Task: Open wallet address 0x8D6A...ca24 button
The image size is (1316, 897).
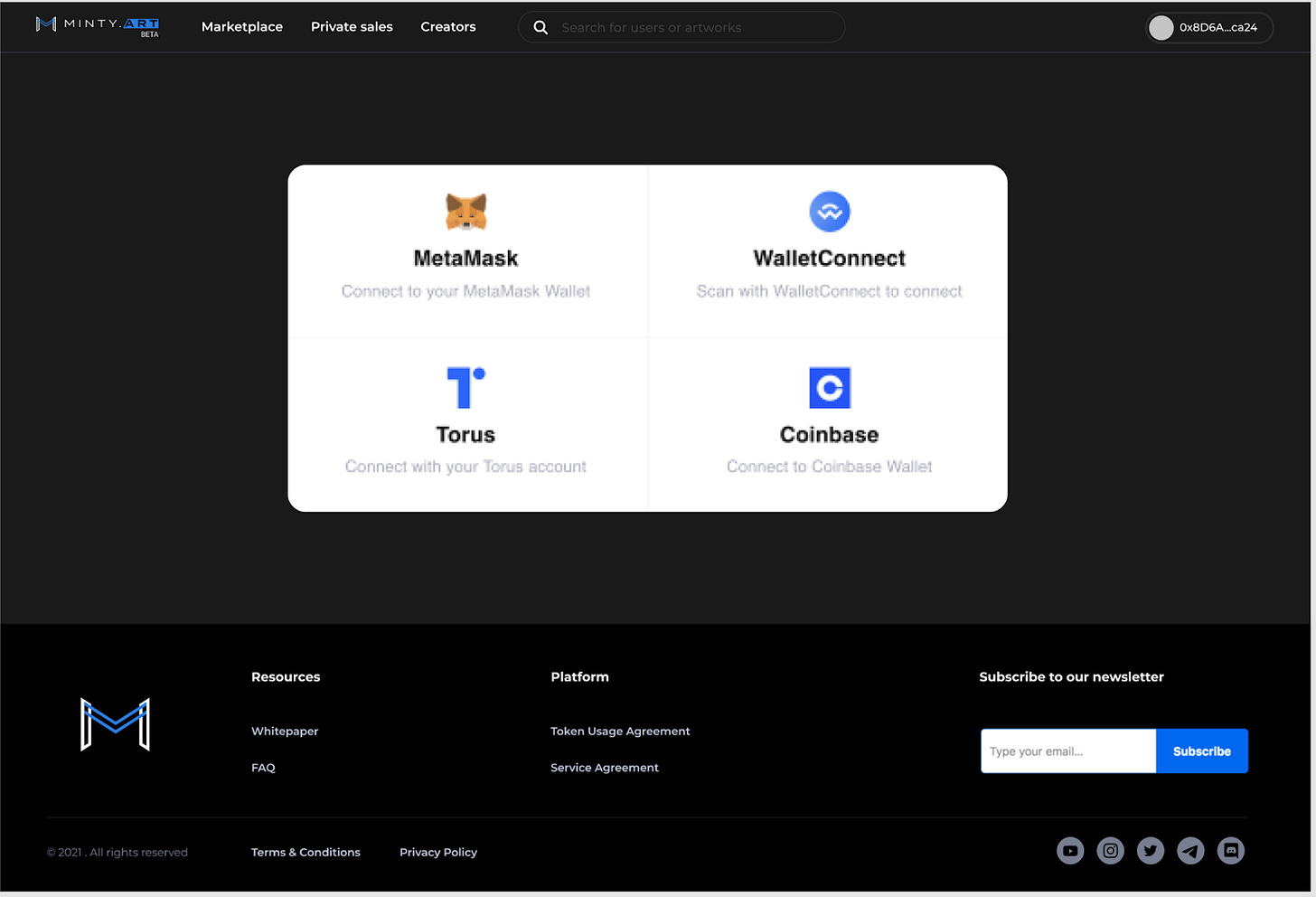Action: (x=1209, y=28)
